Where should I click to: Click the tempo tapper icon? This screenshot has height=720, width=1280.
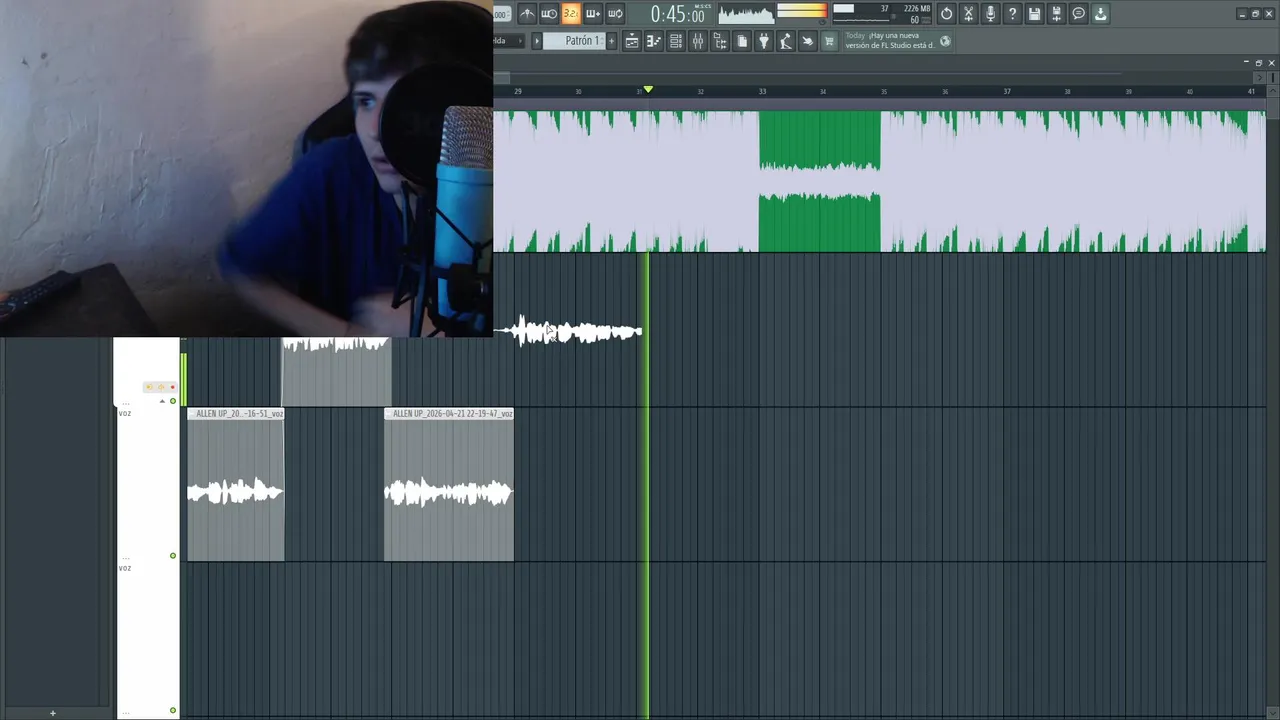pyautogui.click(x=786, y=41)
